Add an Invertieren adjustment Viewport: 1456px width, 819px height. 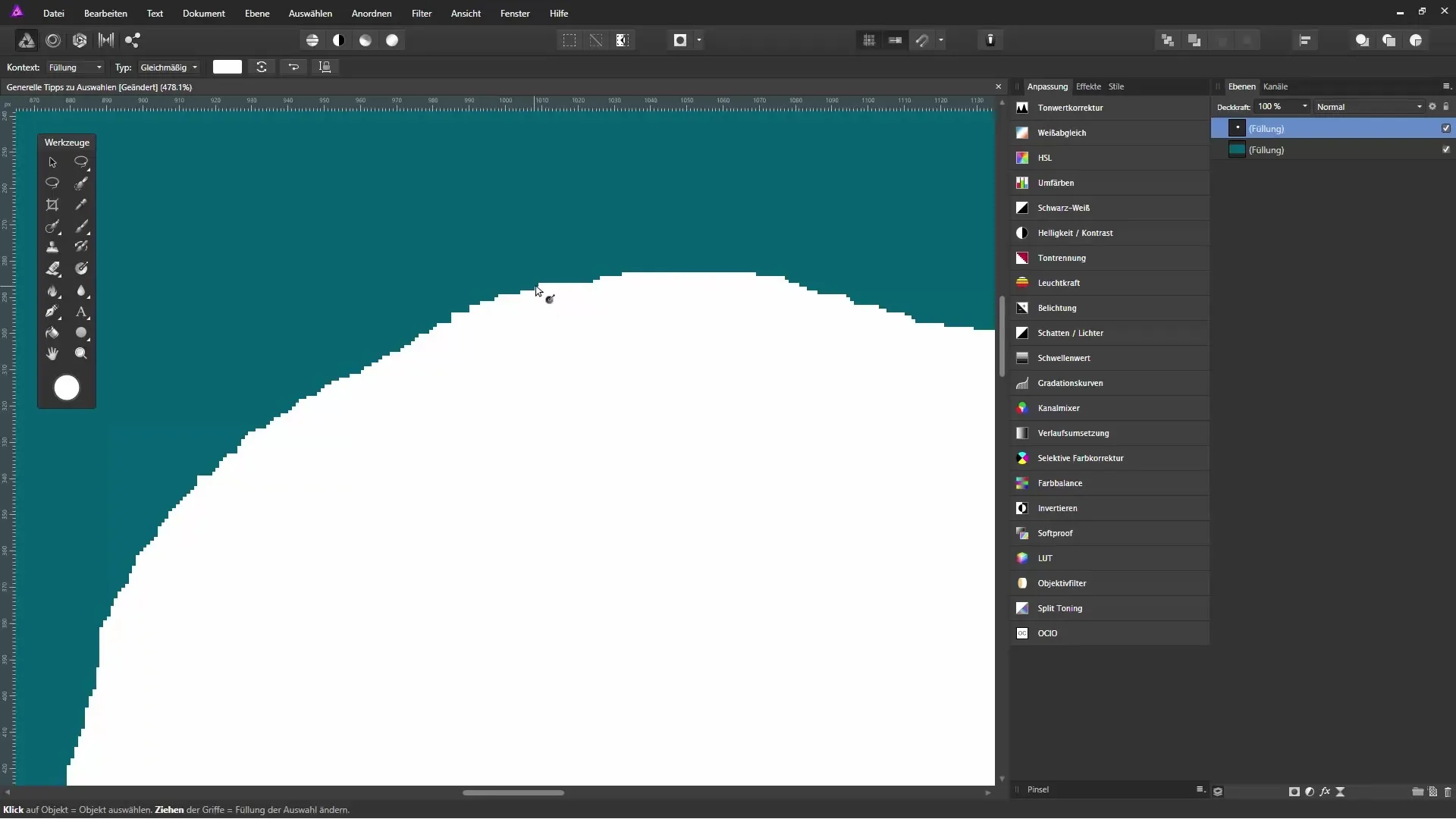[x=1109, y=508]
